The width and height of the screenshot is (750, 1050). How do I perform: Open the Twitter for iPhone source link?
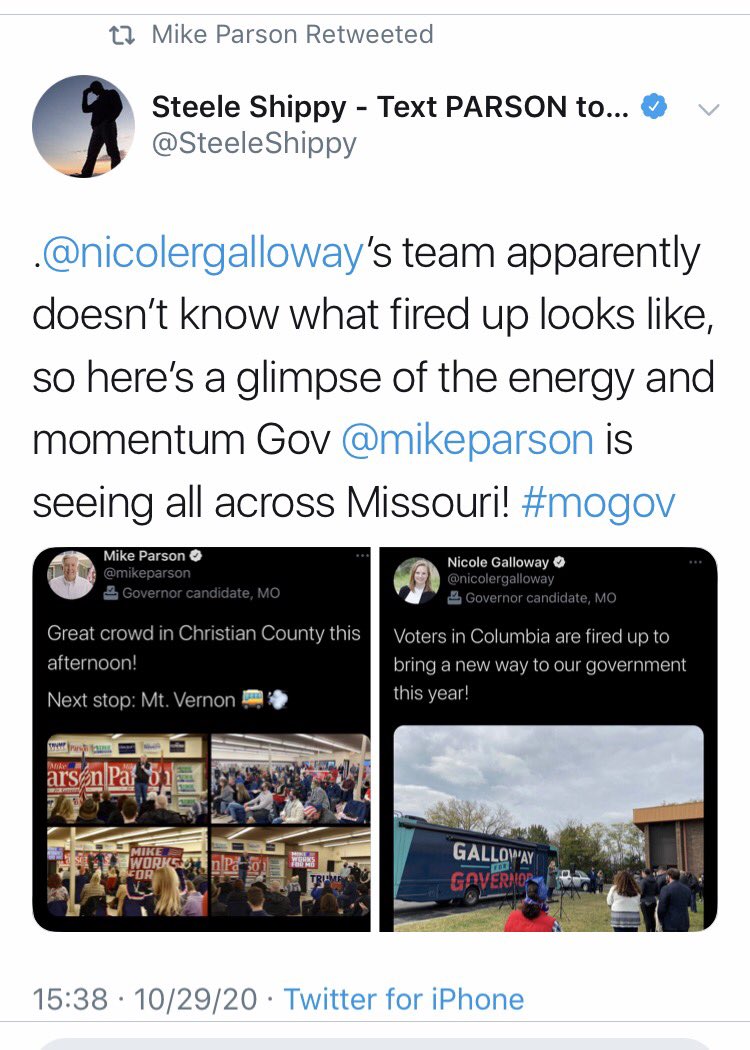[404, 999]
